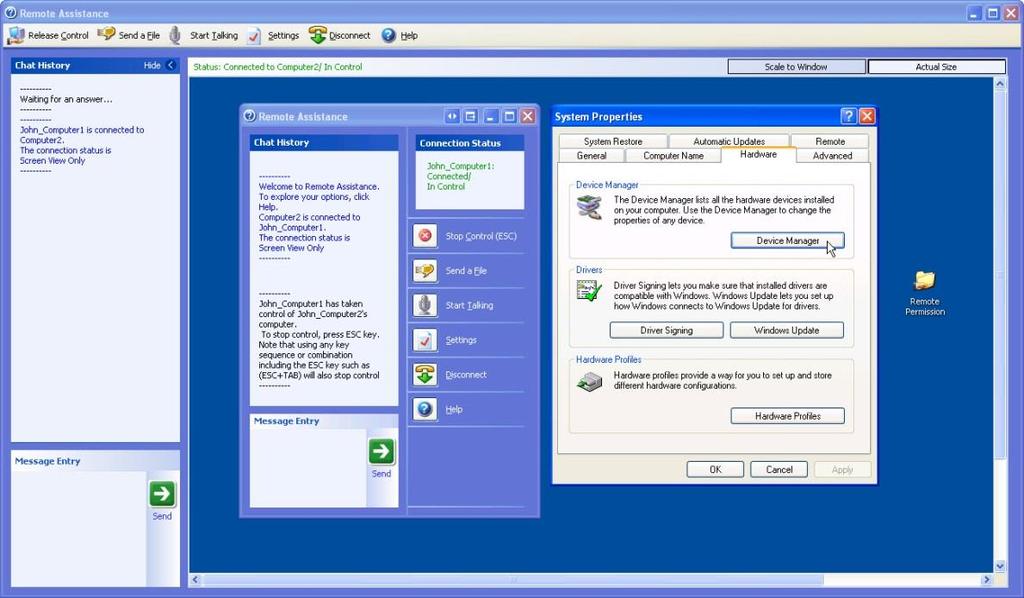Switch to the System Restore tab
The height and width of the screenshot is (598, 1024).
click(613, 141)
